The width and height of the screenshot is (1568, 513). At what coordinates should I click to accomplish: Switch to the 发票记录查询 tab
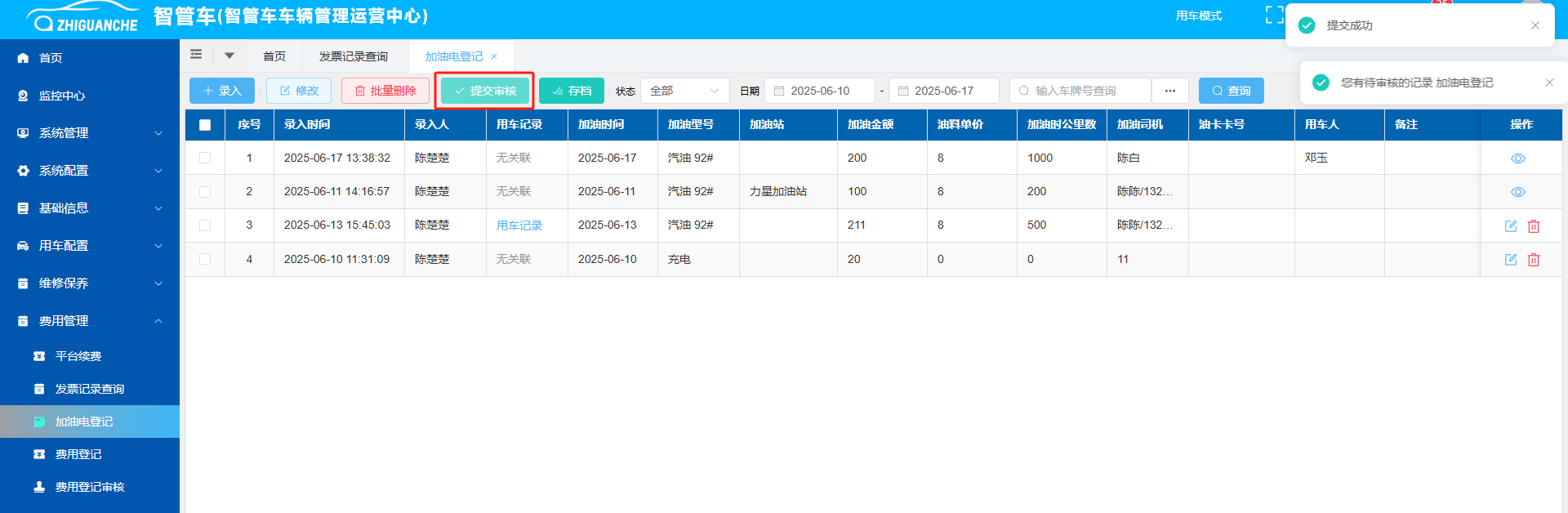tap(353, 56)
